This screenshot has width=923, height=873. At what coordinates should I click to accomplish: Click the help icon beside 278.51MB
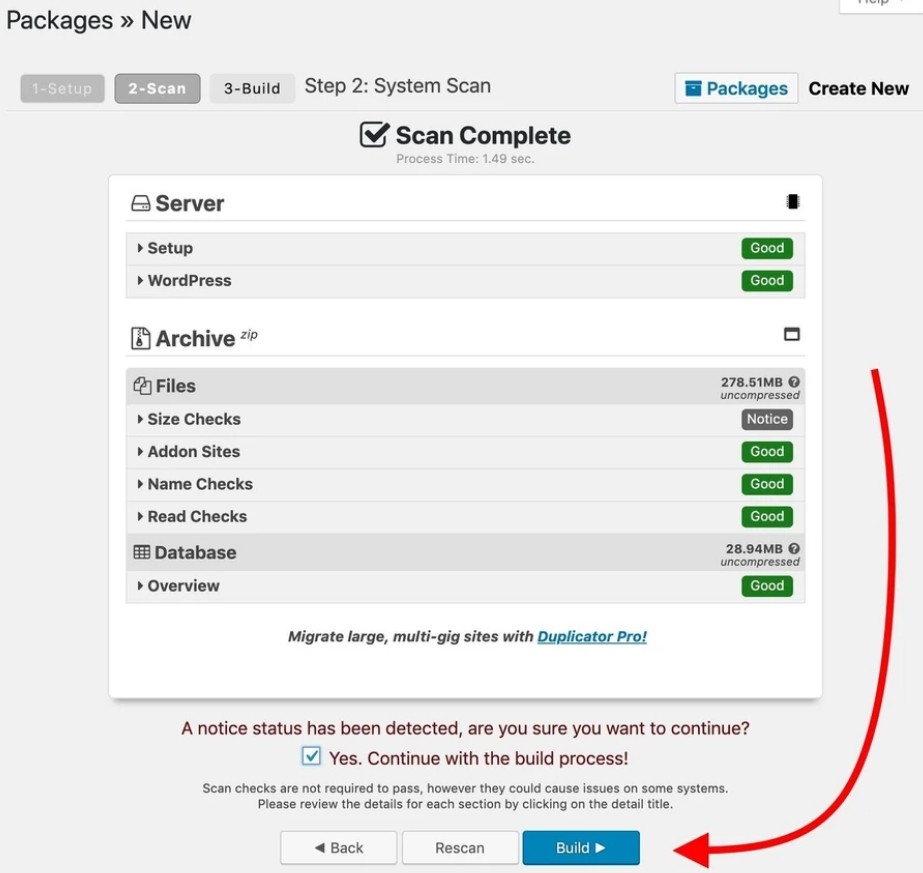pos(793,382)
